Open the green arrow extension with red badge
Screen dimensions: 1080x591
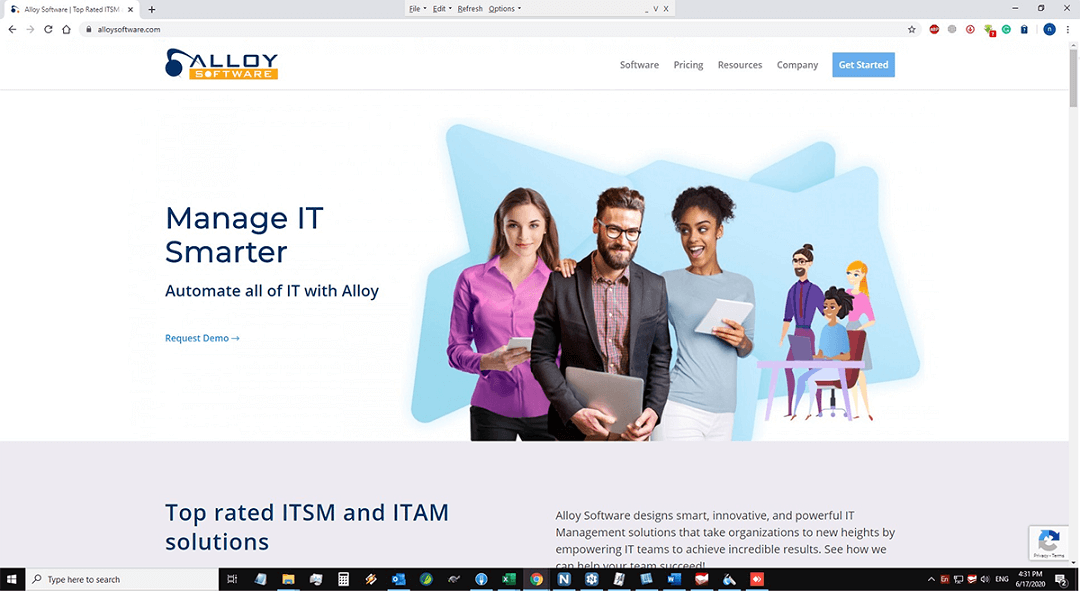988,30
